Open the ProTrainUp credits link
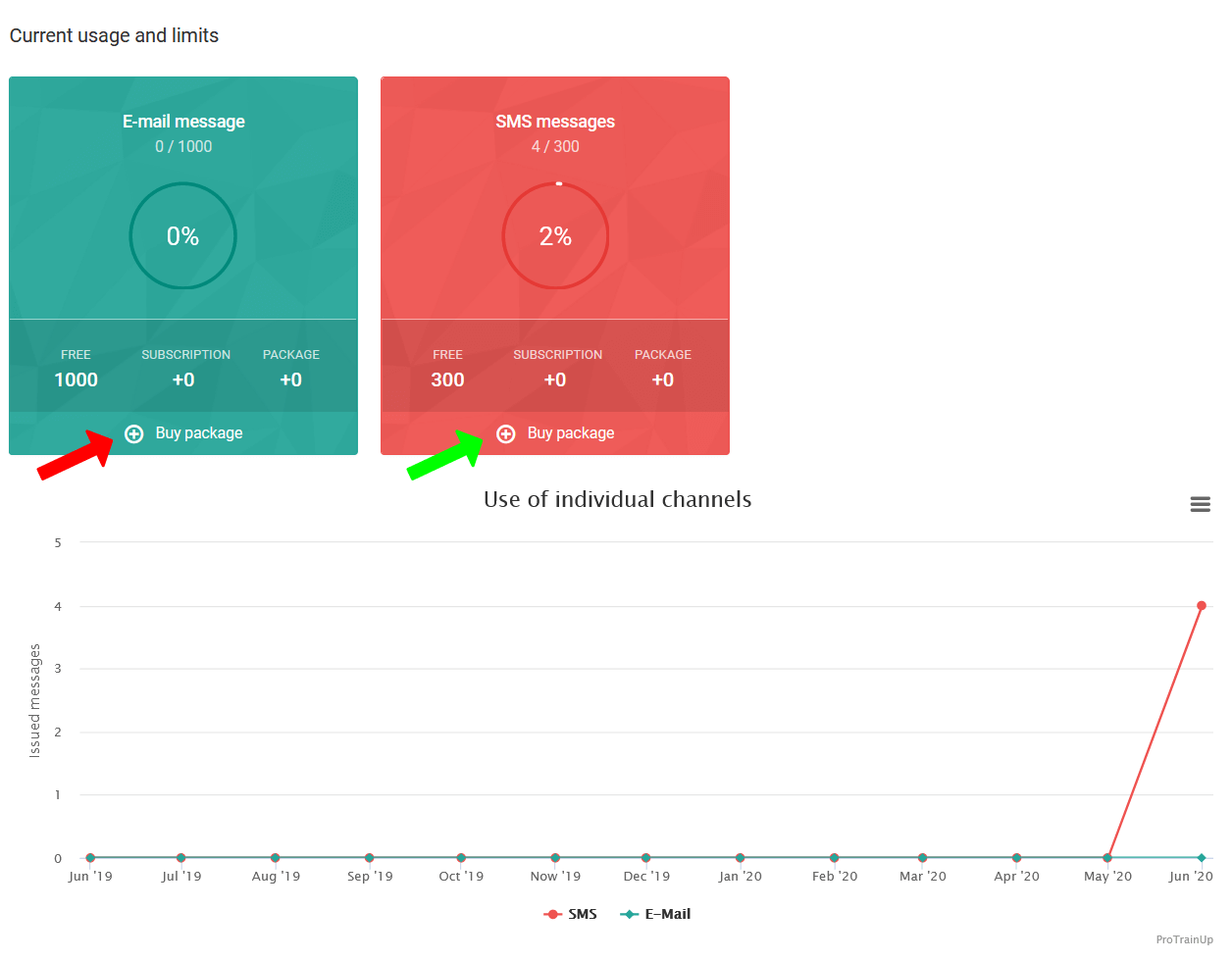This screenshot has height=961, width=1232. [1184, 939]
